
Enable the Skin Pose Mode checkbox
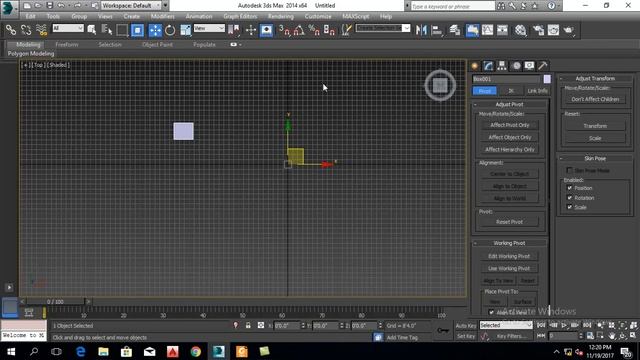tap(569, 170)
